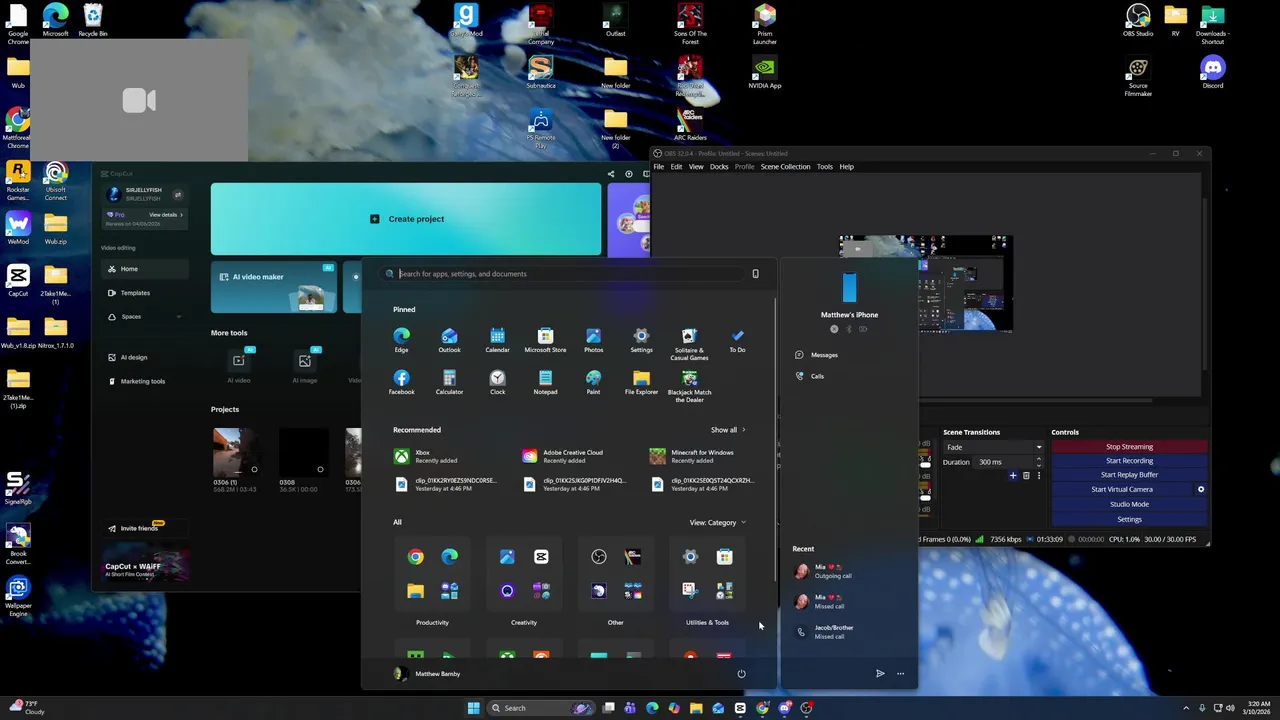1280x720 pixels.
Task: Click Start Recording in OBS
Action: point(1129,461)
